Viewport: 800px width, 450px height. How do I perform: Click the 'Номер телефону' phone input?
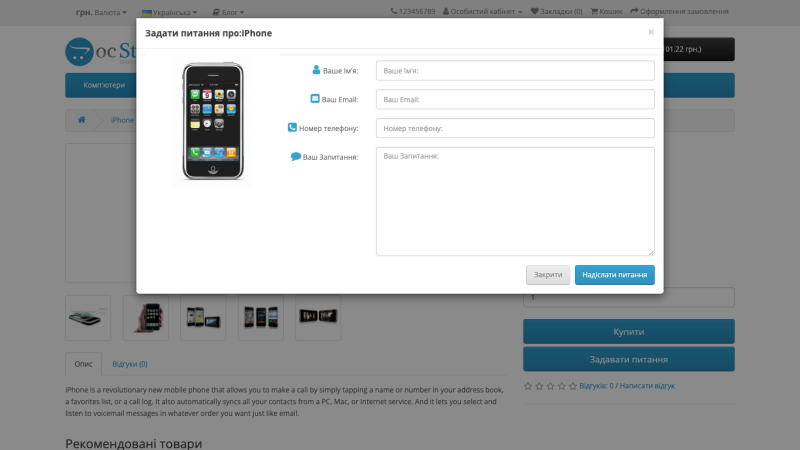(x=515, y=128)
